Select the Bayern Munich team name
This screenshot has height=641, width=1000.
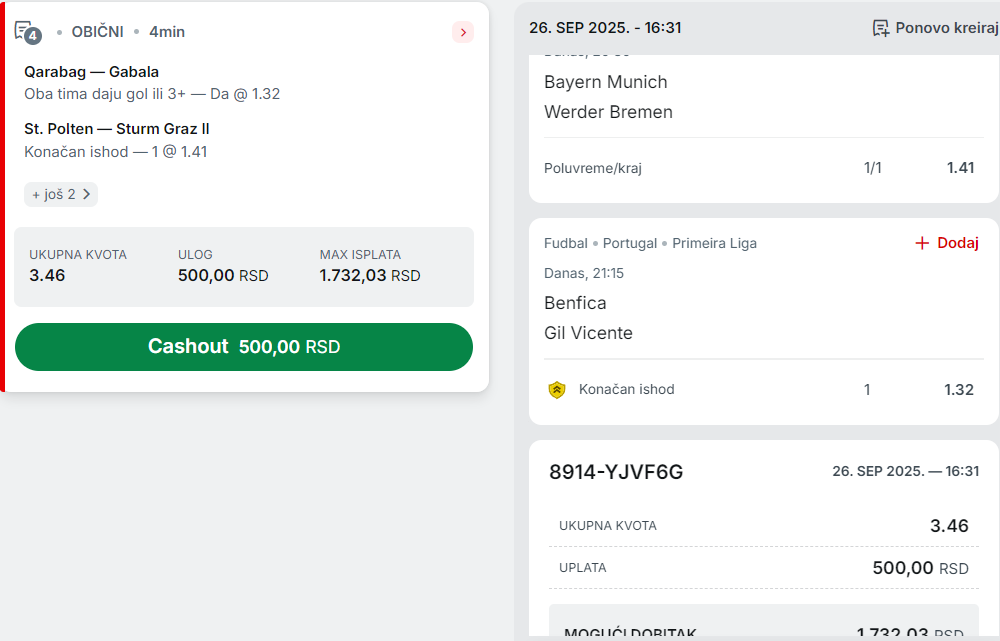point(605,82)
